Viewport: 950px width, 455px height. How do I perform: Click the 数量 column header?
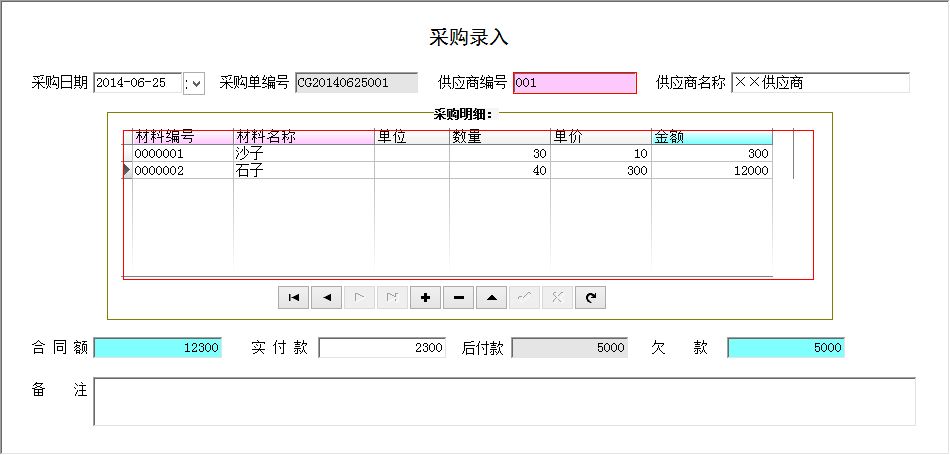[500, 137]
